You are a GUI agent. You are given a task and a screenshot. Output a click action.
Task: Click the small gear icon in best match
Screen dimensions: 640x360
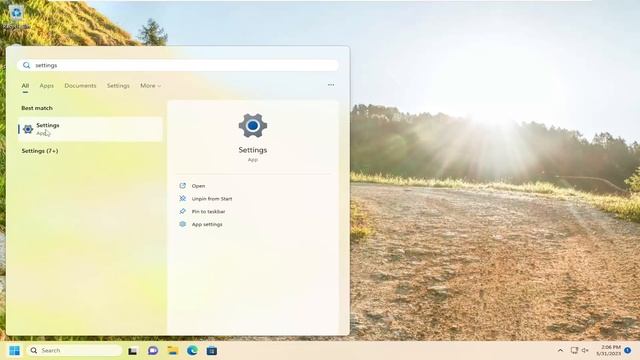pos(28,129)
